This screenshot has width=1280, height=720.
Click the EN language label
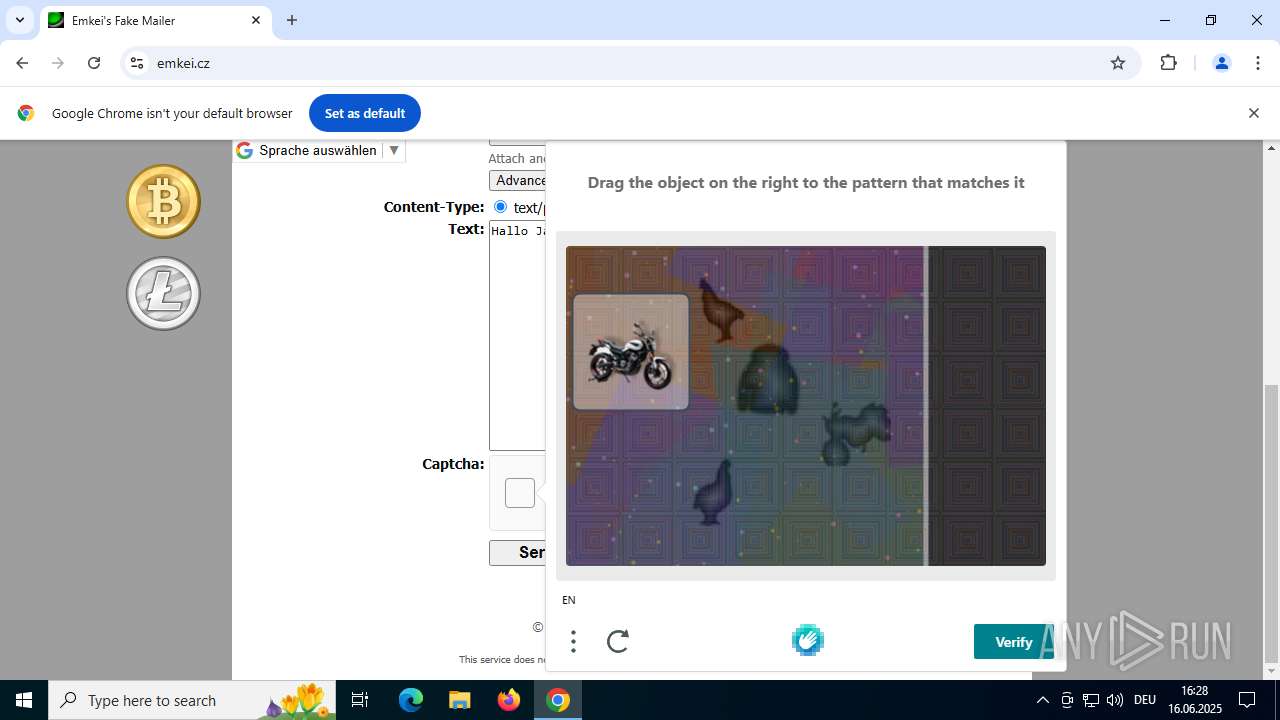point(569,600)
